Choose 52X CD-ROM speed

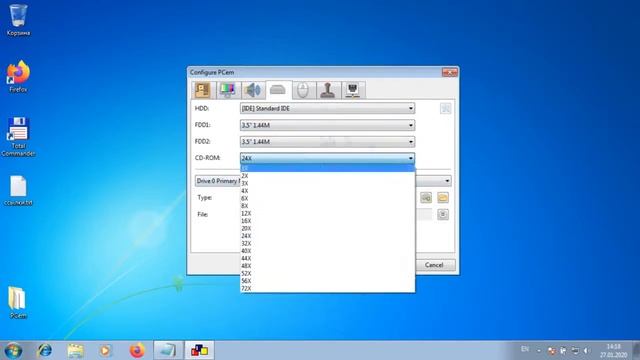point(327,273)
